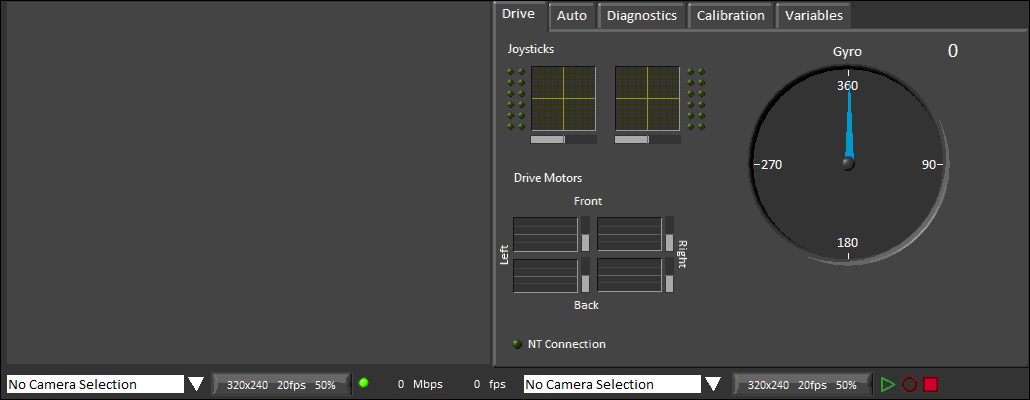Click the Joysticks label
The image size is (1030, 400).
(x=531, y=49)
